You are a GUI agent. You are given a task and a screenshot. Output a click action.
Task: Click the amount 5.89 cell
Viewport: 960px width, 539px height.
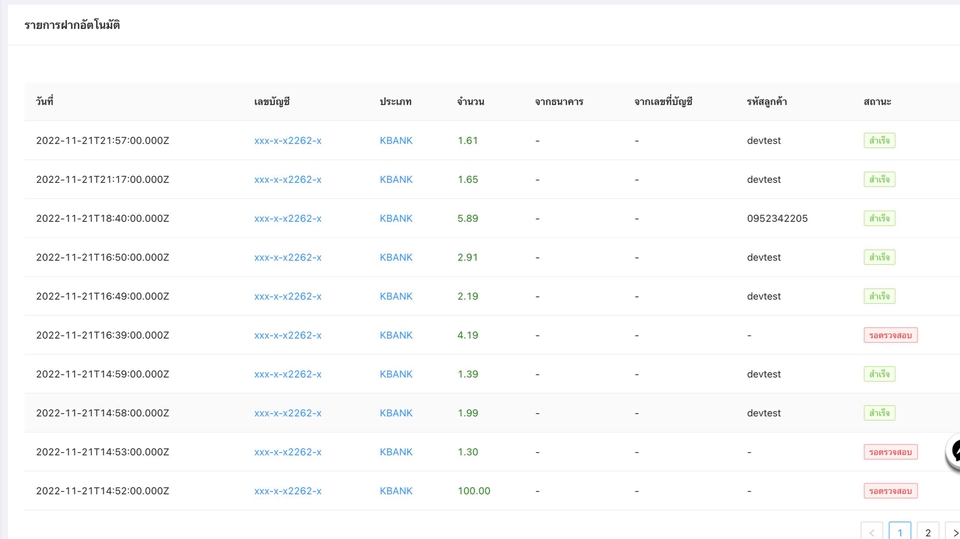pos(468,218)
